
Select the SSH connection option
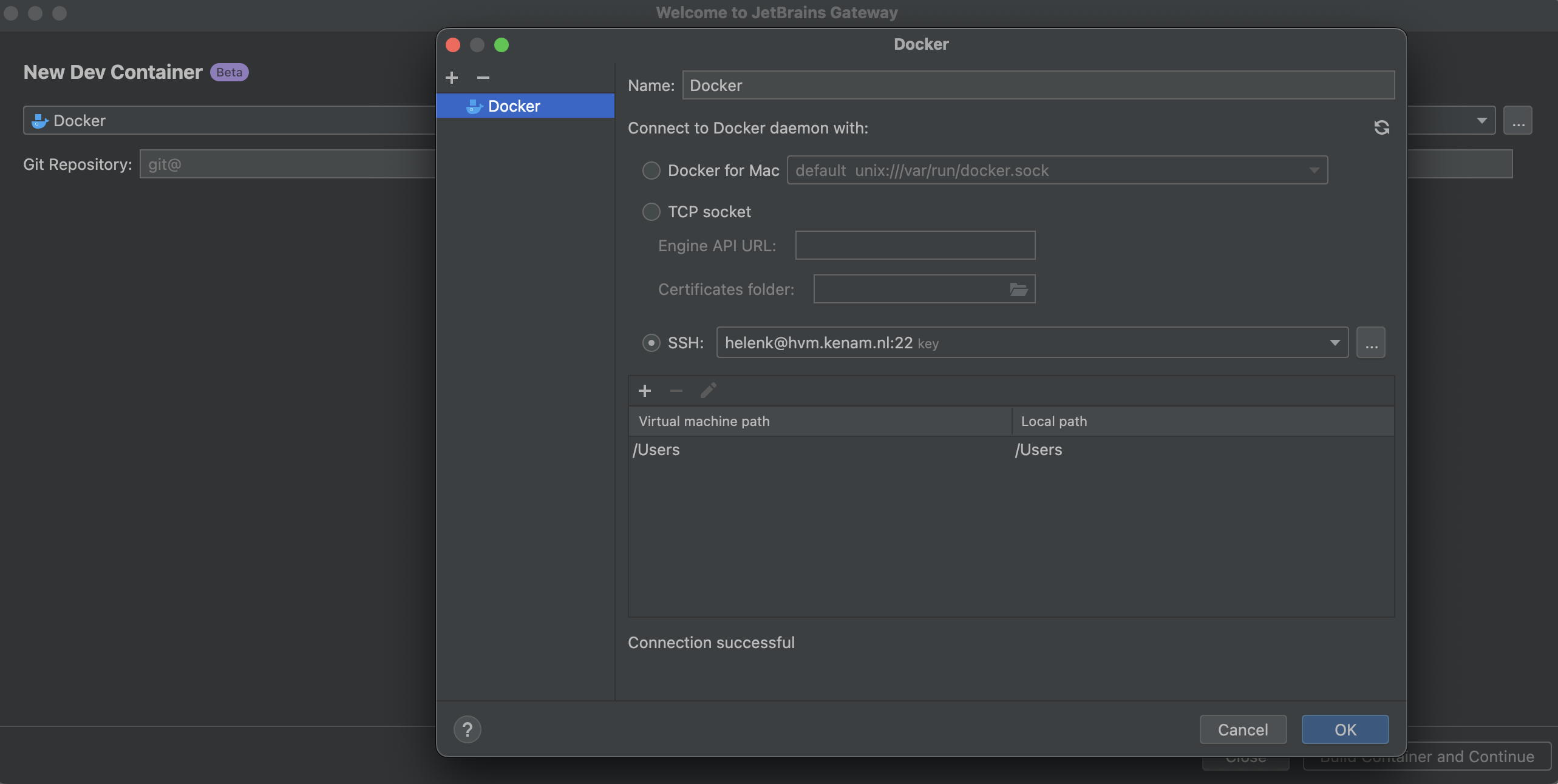point(651,342)
